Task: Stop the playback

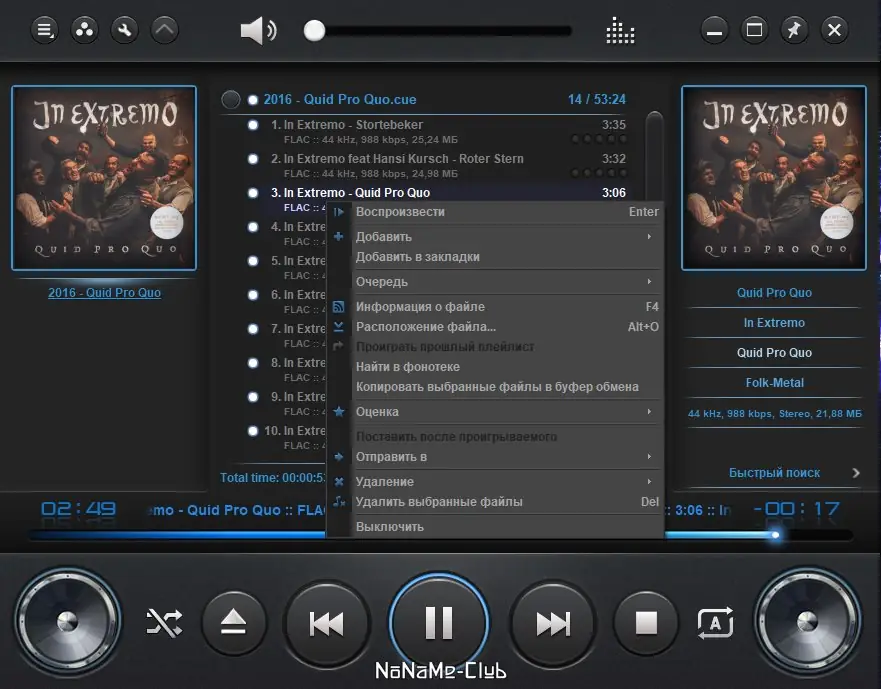Action: [646, 623]
